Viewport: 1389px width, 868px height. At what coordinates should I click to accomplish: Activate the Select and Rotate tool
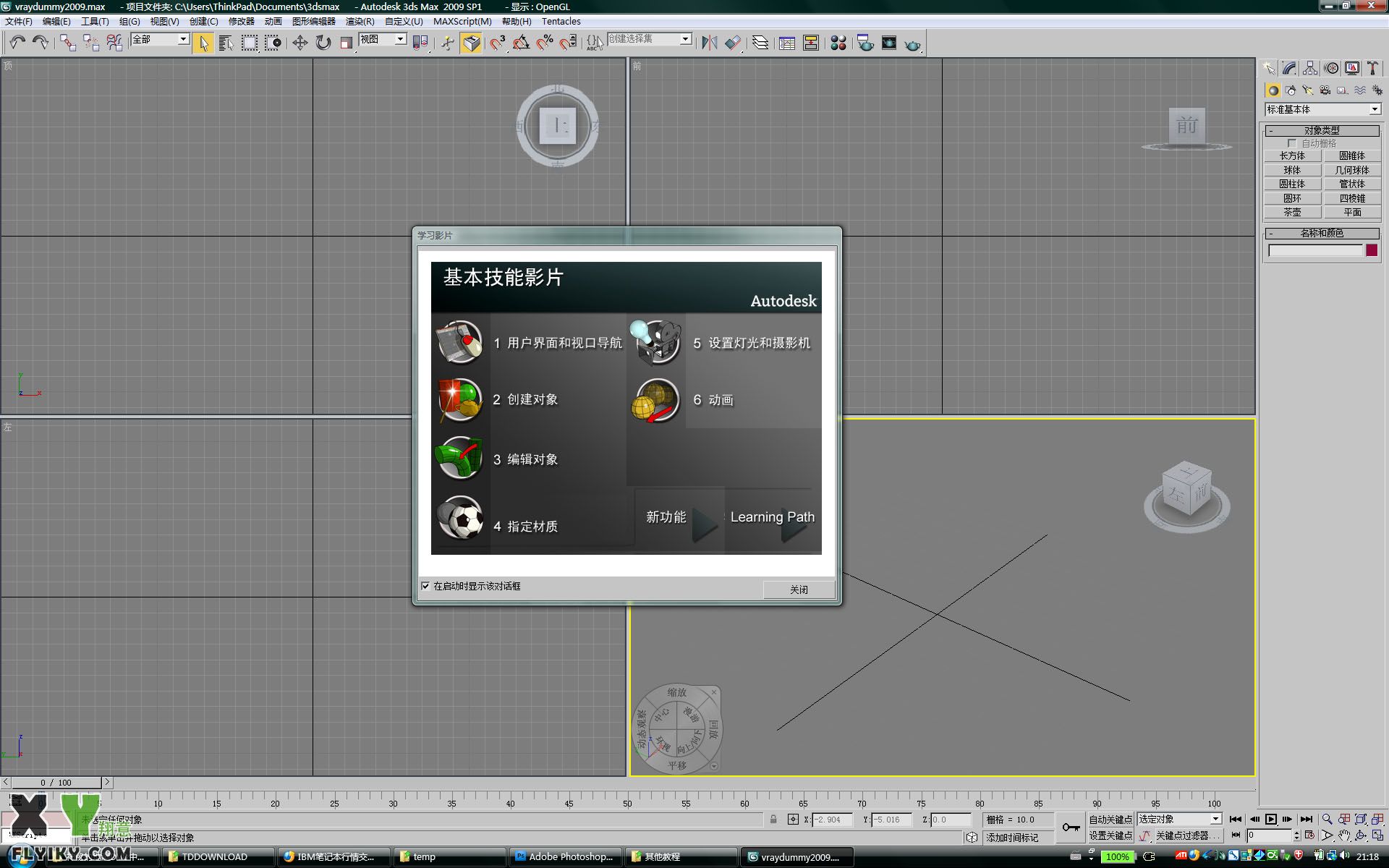pyautogui.click(x=323, y=43)
